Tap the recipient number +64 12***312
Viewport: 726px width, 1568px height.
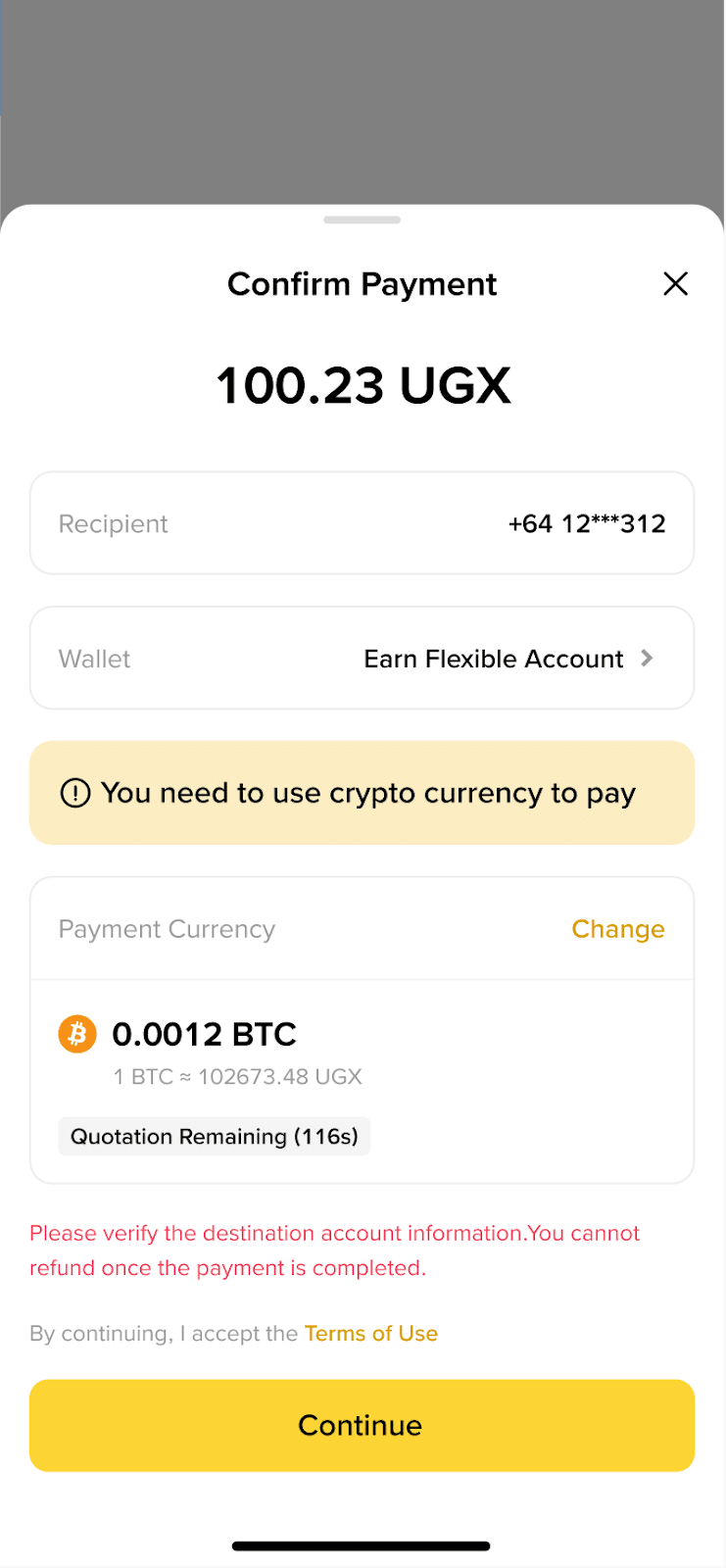click(587, 523)
